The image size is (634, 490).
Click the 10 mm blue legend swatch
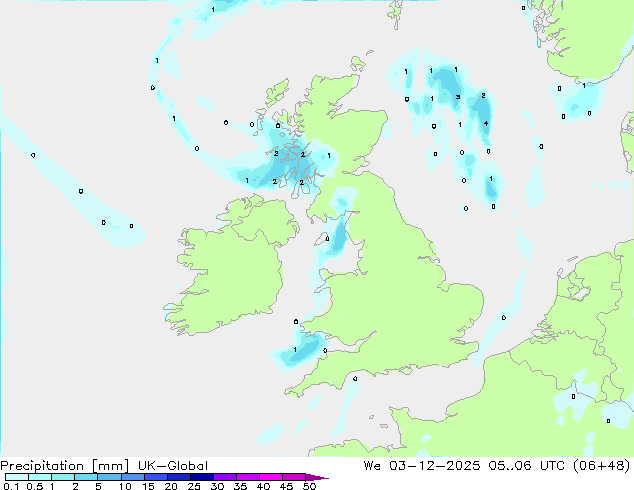pyautogui.click(x=135, y=478)
